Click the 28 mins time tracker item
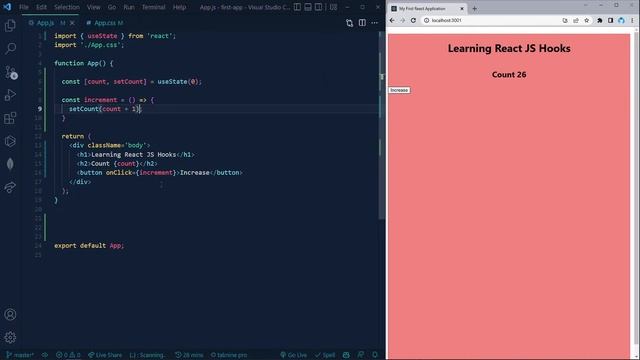Viewport: 640px width, 360px height. click(189, 355)
